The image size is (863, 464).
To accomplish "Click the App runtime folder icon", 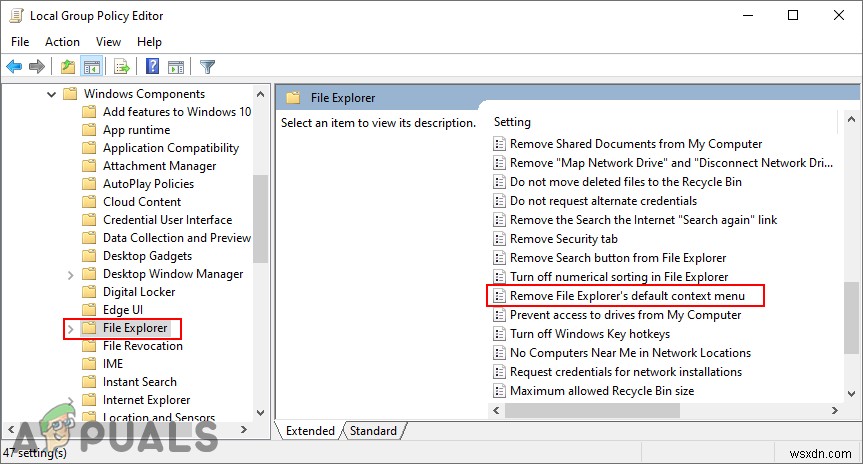I will (89, 130).
